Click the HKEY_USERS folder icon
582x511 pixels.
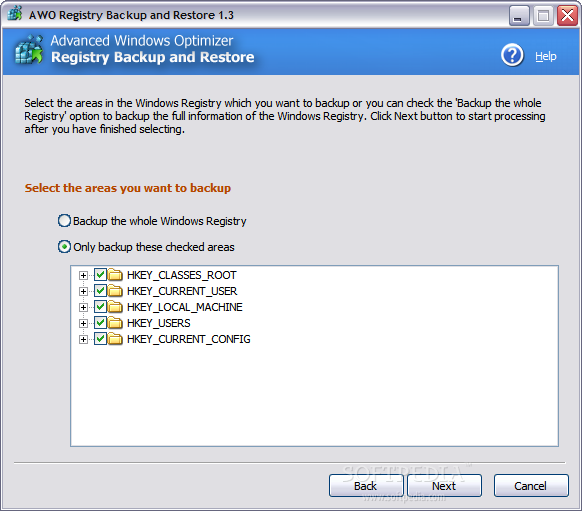click(115, 323)
